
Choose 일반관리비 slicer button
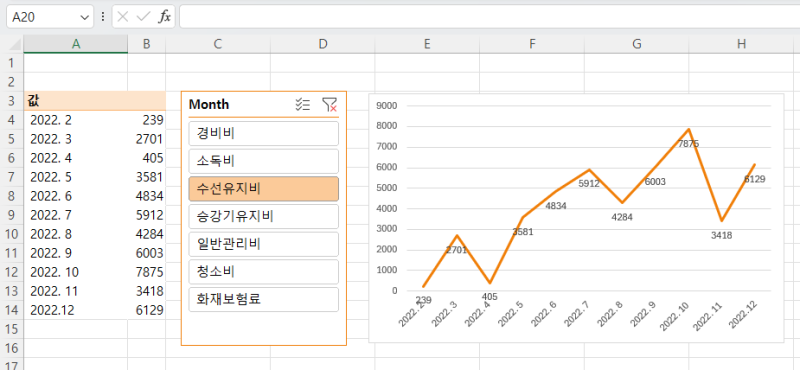264,244
